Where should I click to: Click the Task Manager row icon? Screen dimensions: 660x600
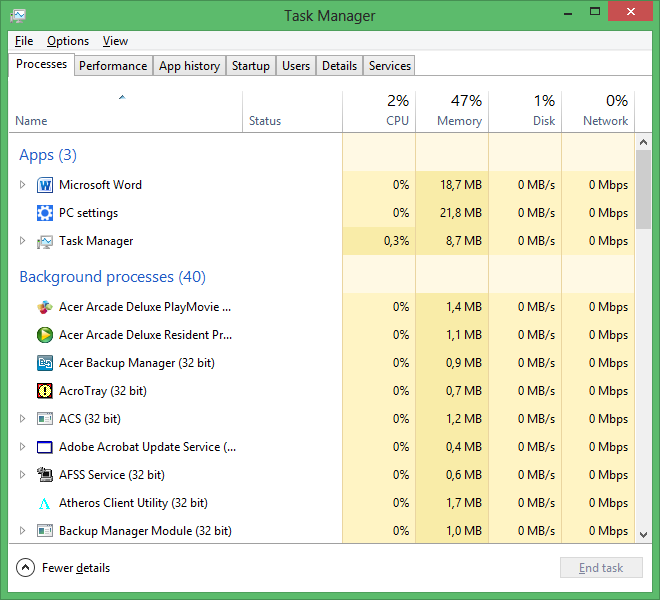(x=45, y=241)
